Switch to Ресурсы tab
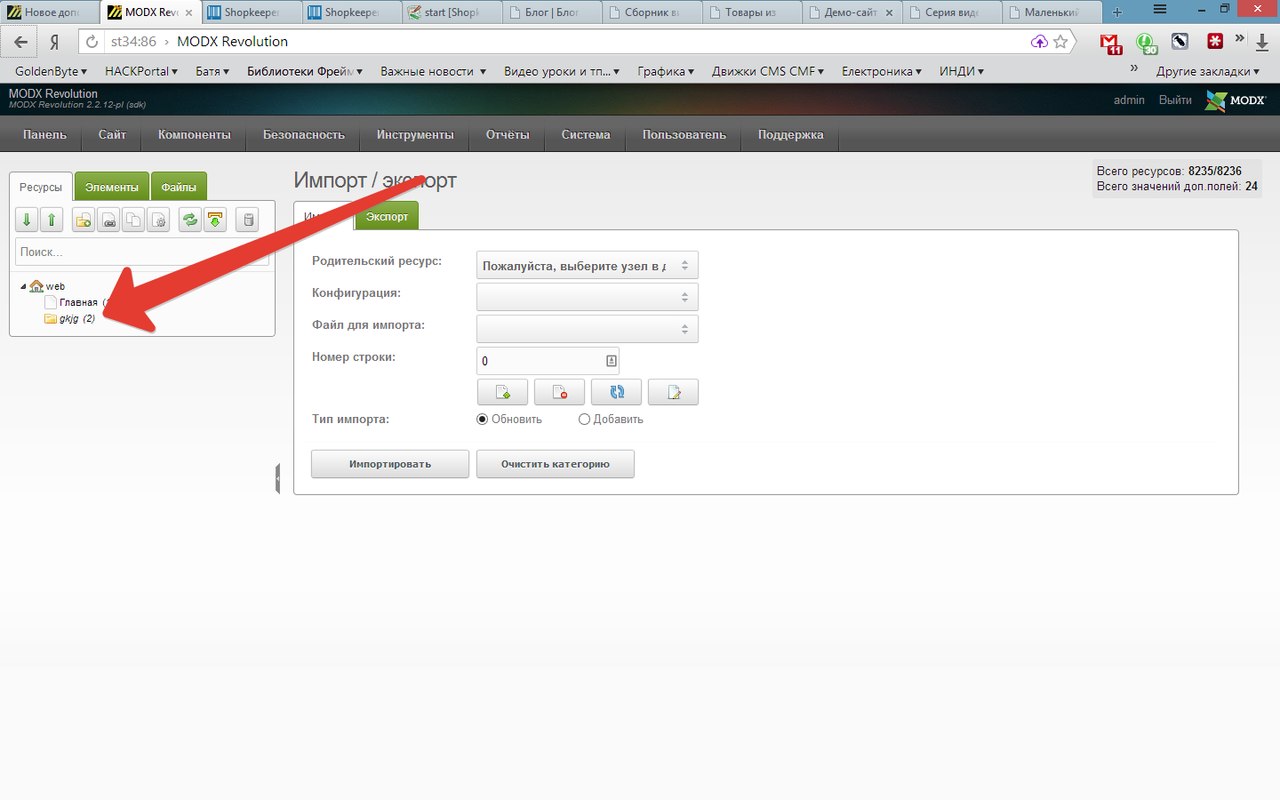 (40, 187)
